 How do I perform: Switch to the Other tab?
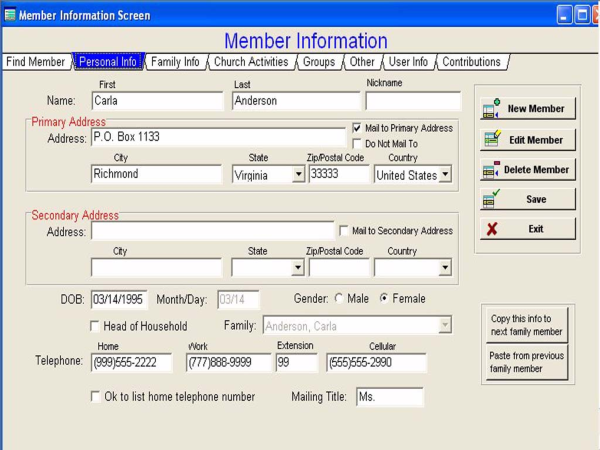pyautogui.click(x=362, y=62)
